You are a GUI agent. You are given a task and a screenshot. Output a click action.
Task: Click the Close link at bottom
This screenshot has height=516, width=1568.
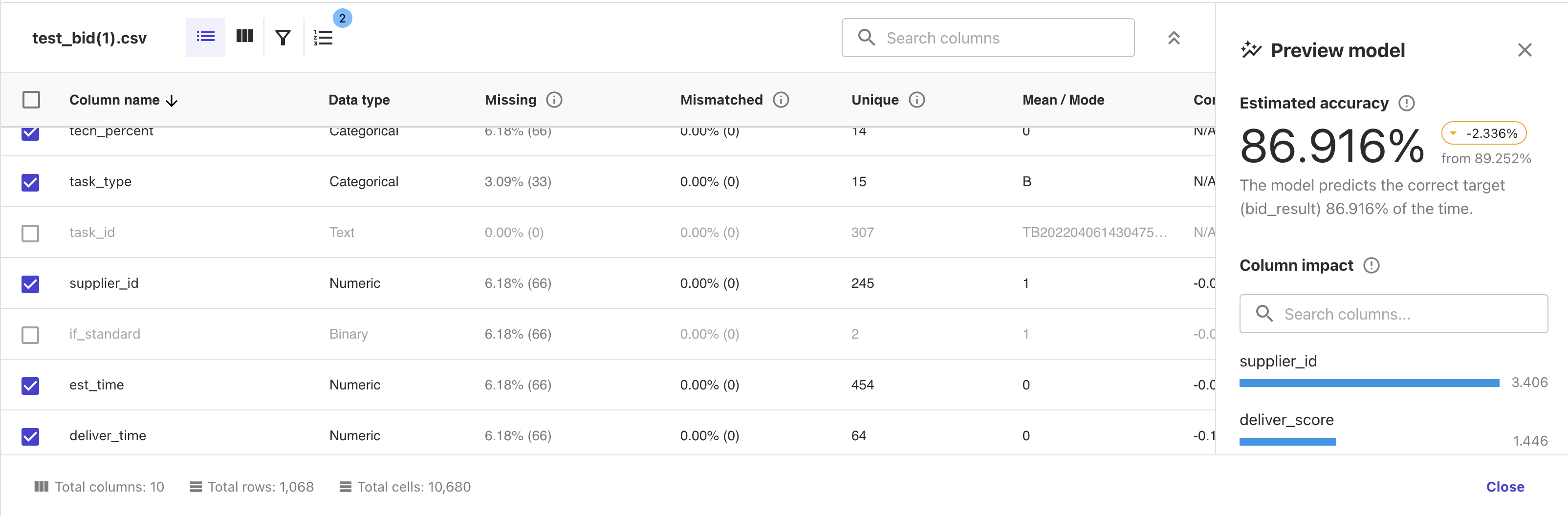pyautogui.click(x=1504, y=486)
